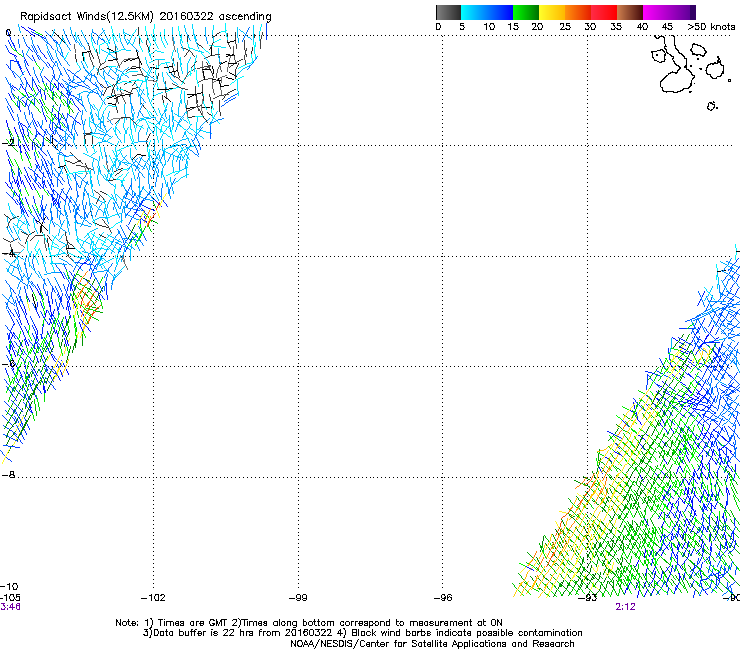
Task: Select the red 30-35 knots legend color
Action: [604, 12]
